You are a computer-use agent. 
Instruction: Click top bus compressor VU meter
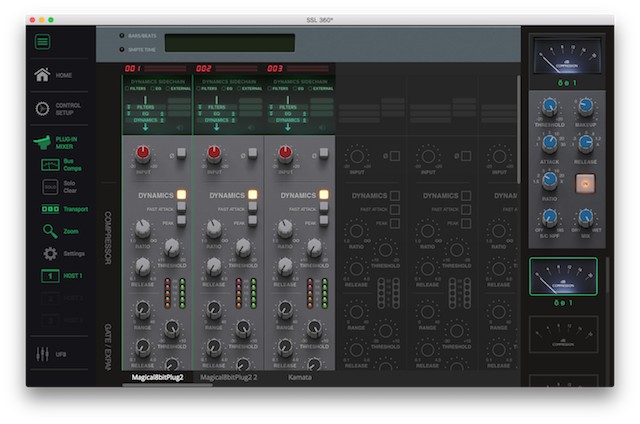pyautogui.click(x=567, y=56)
